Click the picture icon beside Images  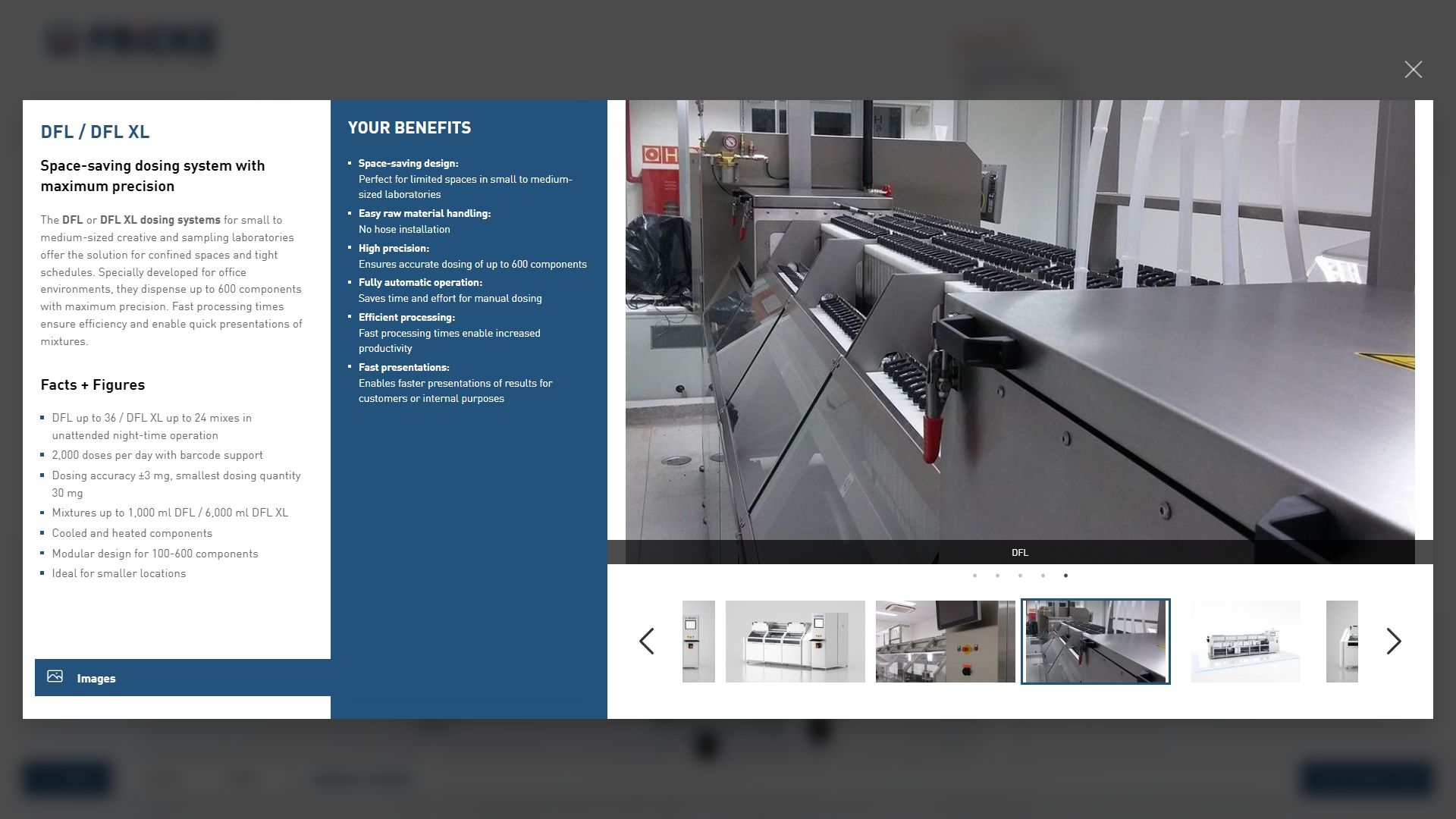55,676
